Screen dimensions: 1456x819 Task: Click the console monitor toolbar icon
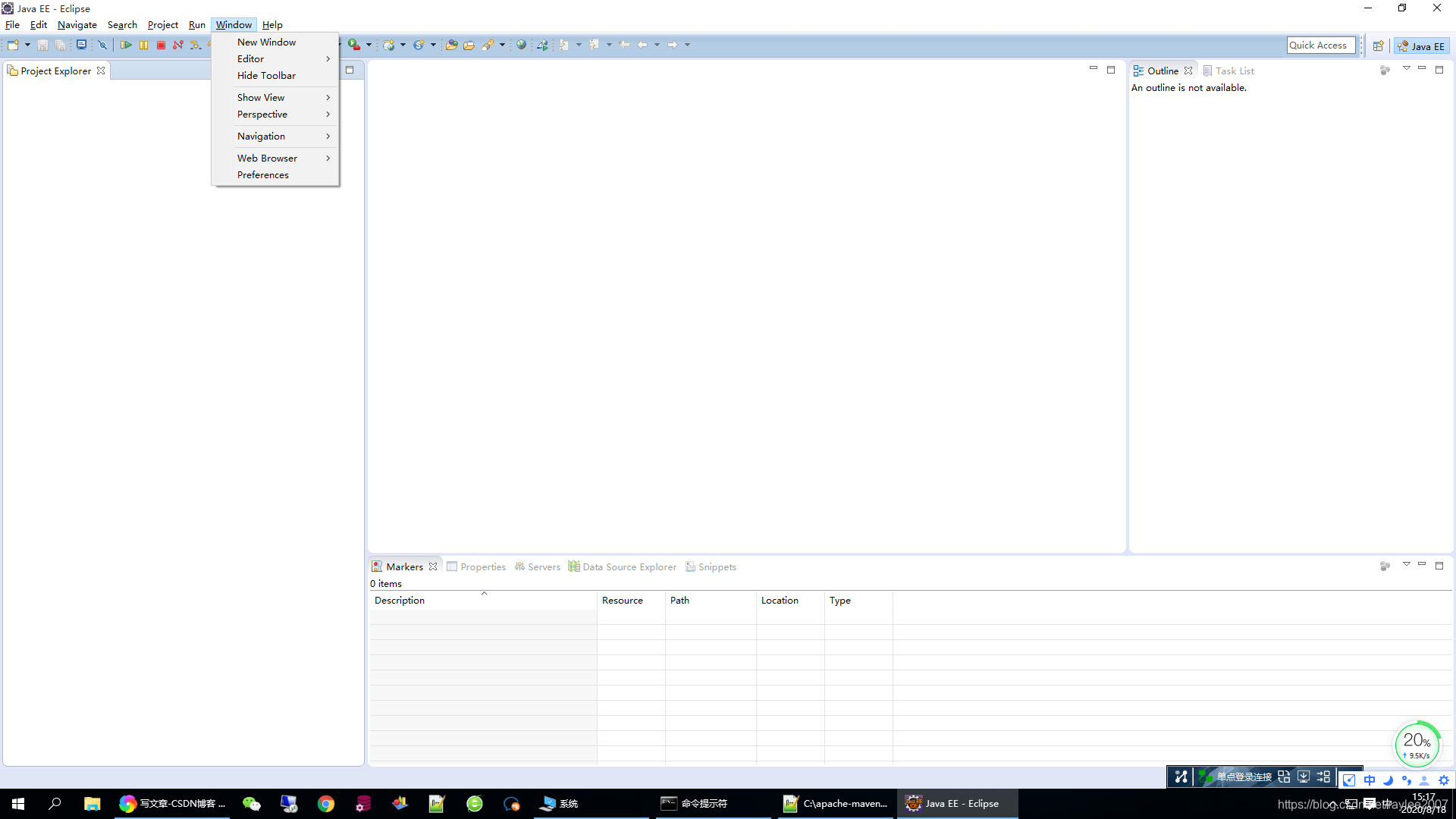[81, 45]
